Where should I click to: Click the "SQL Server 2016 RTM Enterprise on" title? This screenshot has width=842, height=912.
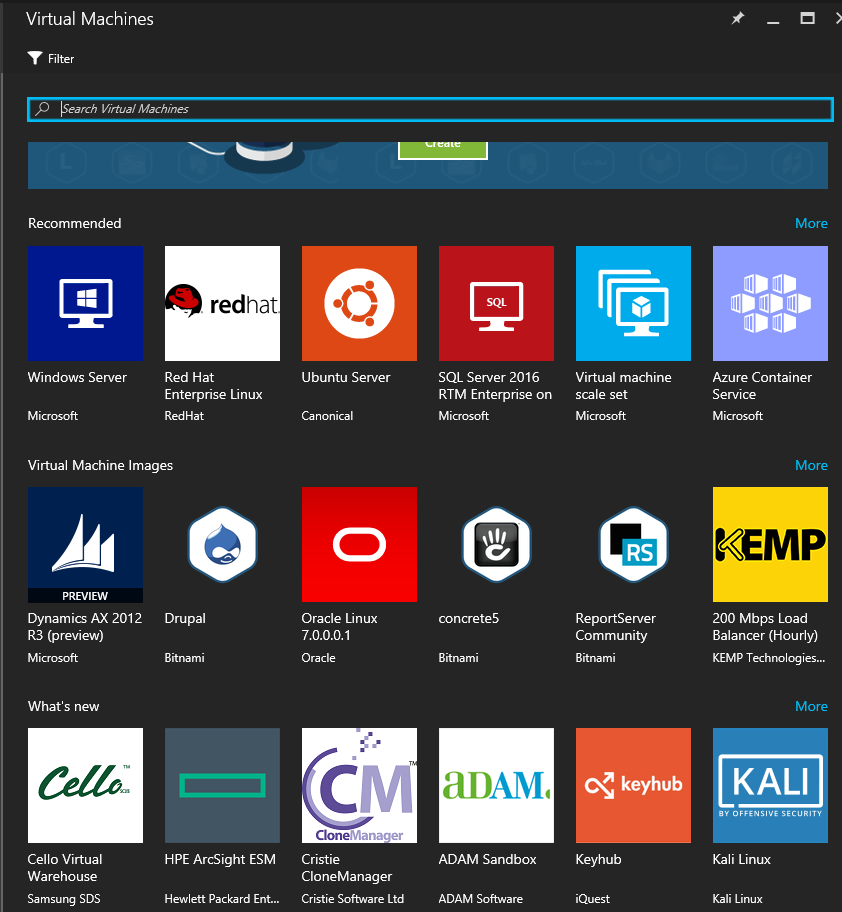[495, 386]
